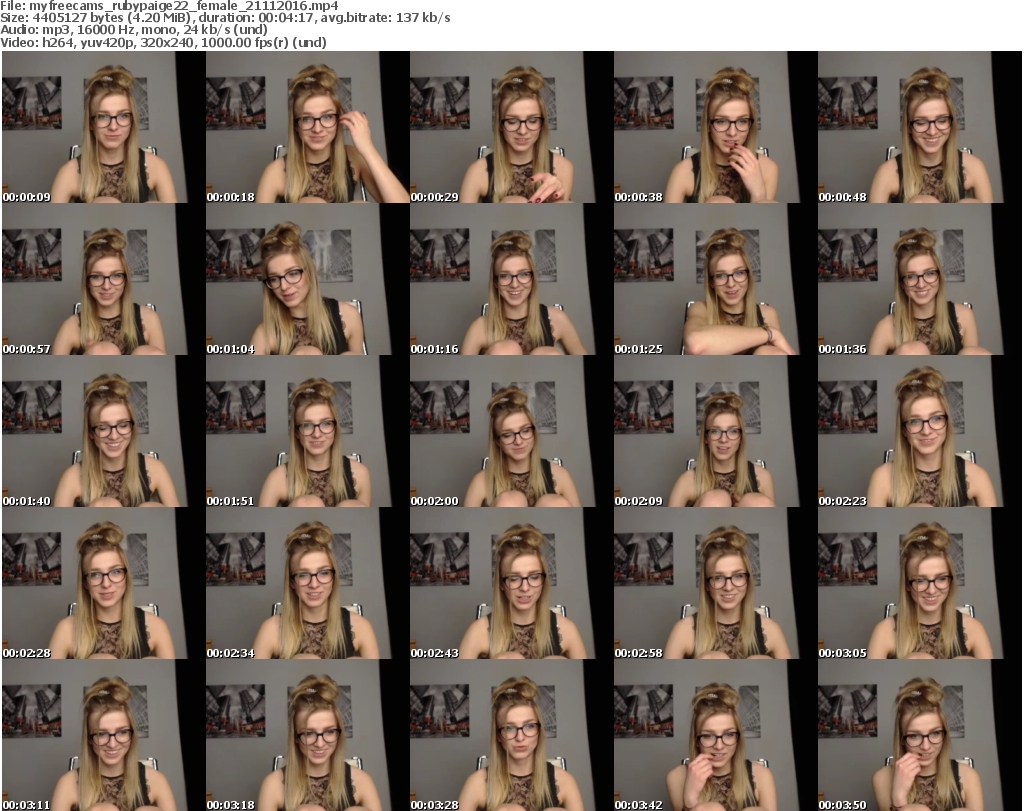Open the frame at 00:01:25
This screenshot has width=1024, height=811.
pos(716,279)
